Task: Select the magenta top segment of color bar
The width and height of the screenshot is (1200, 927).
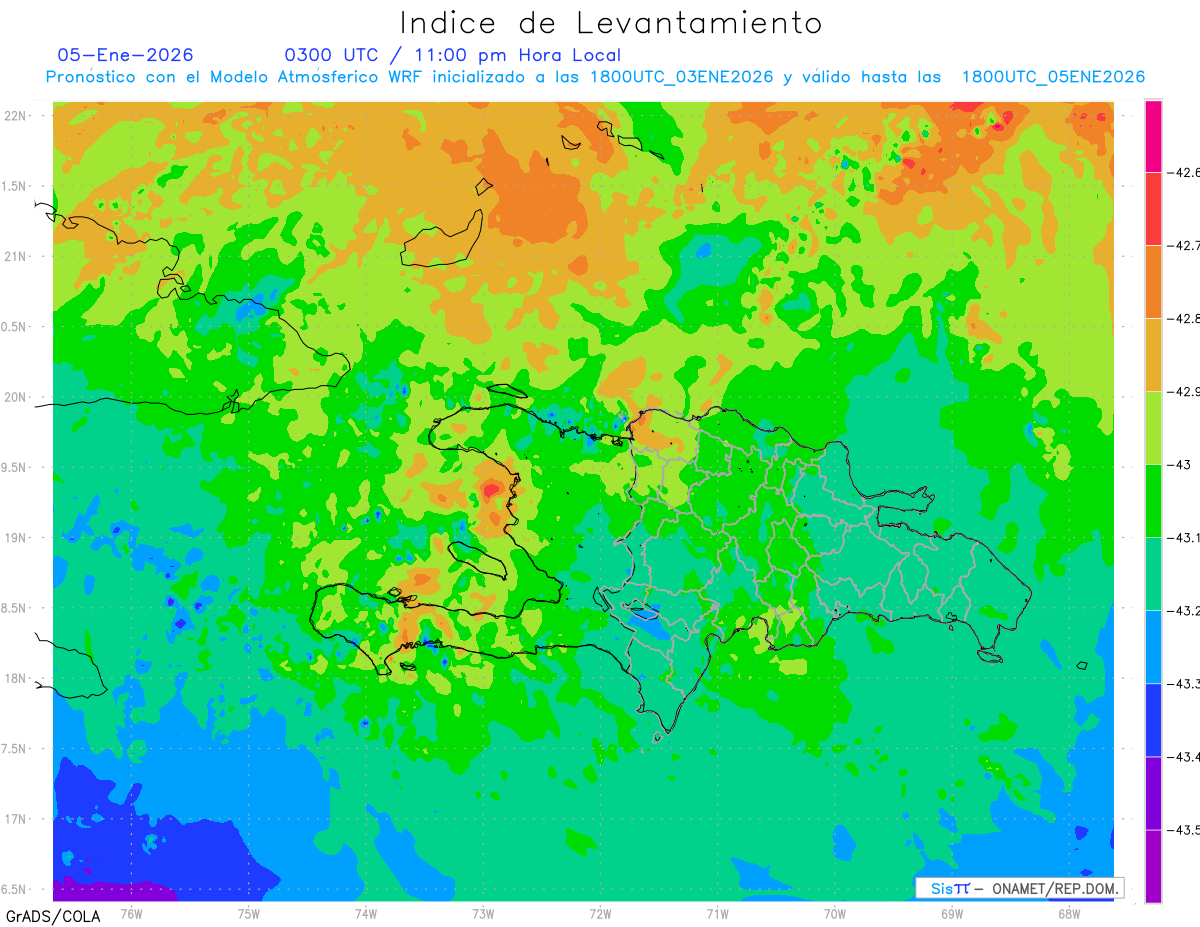Action: click(1153, 136)
